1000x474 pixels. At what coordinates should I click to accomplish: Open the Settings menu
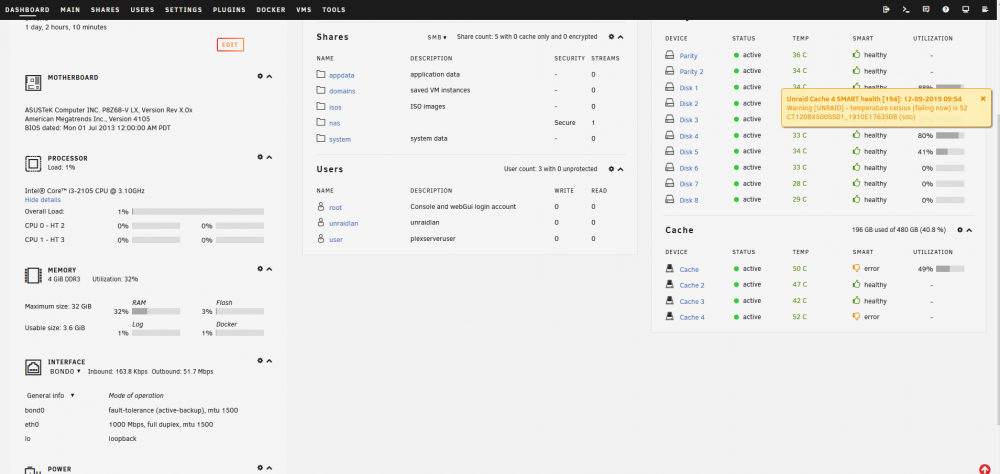coord(184,10)
